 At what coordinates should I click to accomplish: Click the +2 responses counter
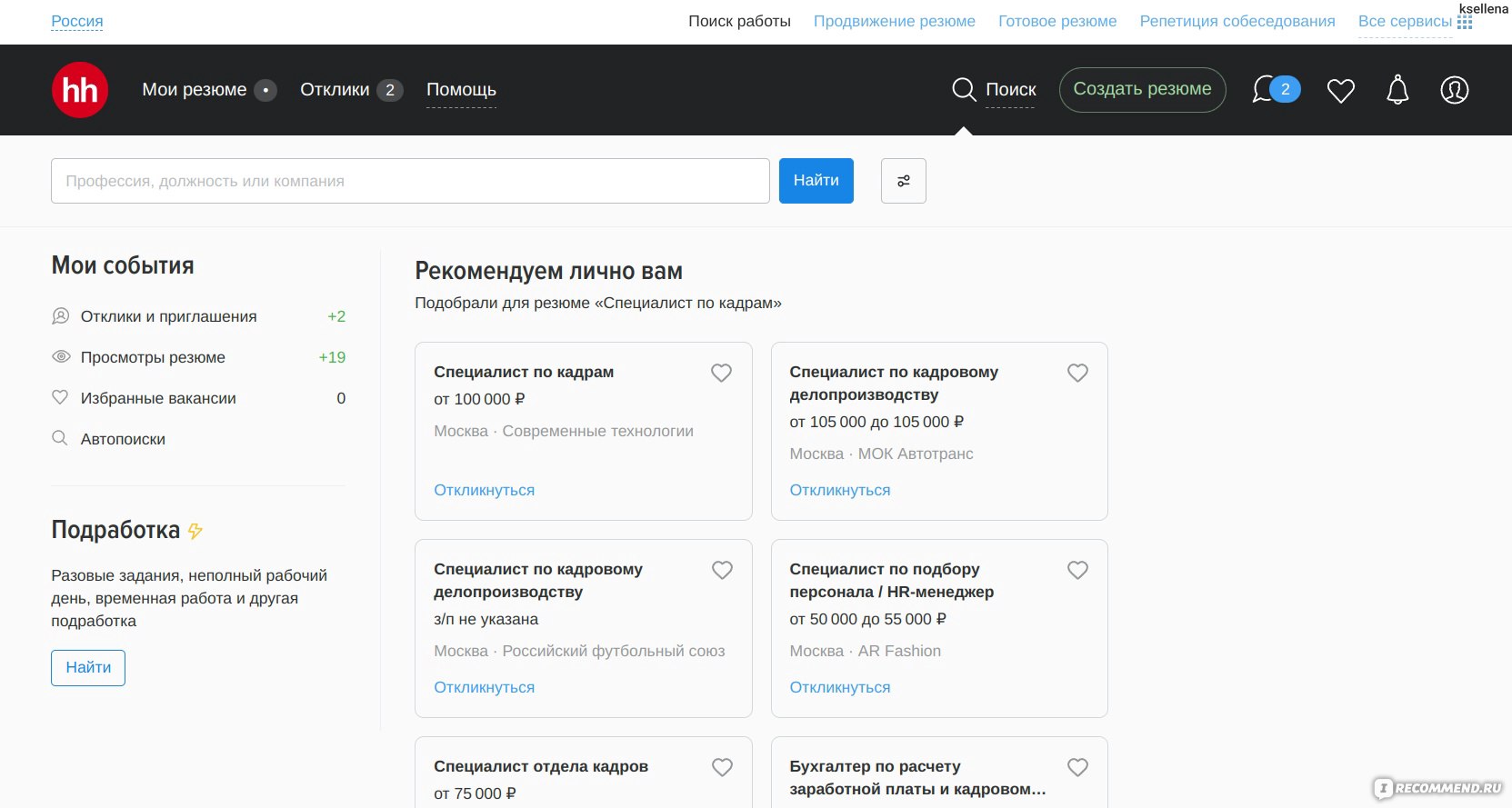coord(336,316)
